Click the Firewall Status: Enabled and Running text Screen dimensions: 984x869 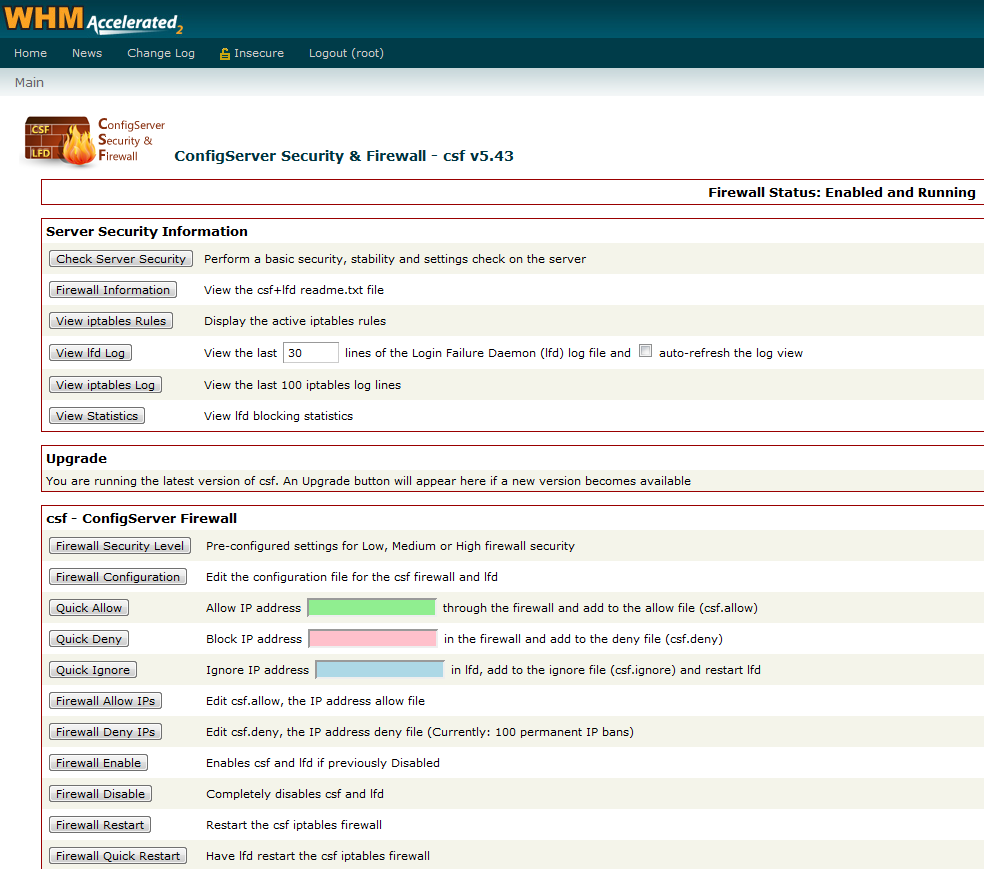[842, 193]
